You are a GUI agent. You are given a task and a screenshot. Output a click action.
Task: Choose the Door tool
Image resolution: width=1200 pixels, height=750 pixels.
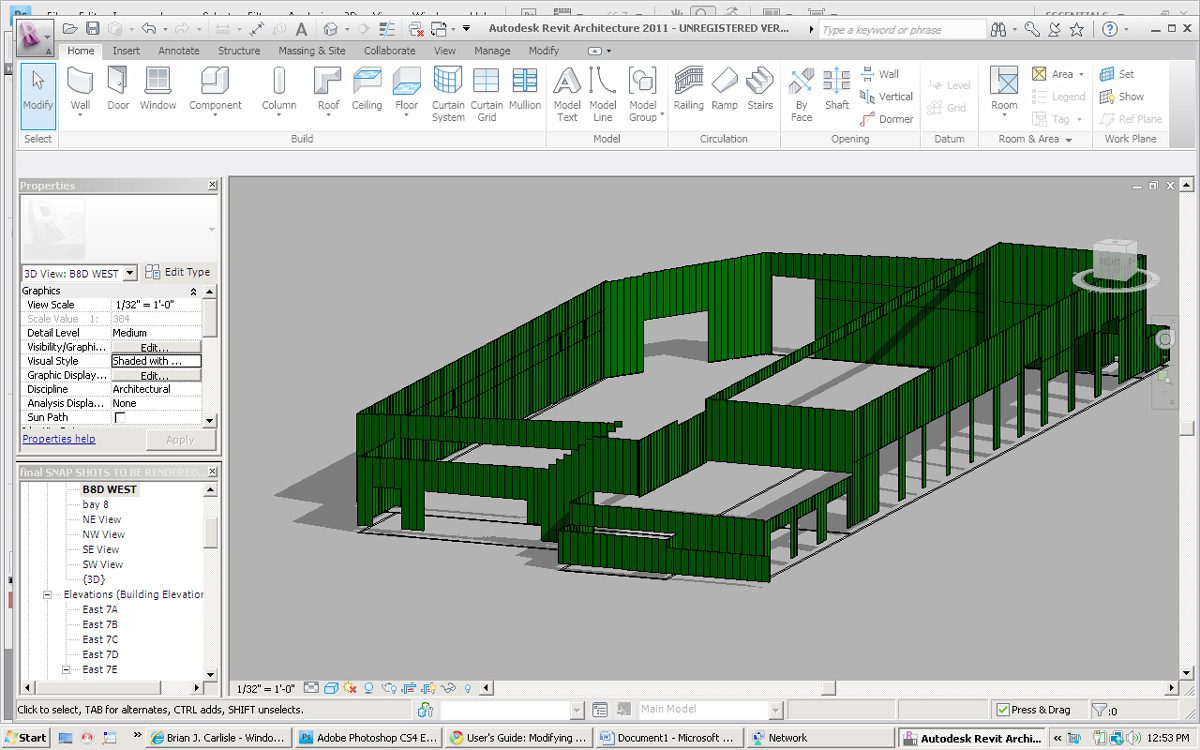(118, 89)
